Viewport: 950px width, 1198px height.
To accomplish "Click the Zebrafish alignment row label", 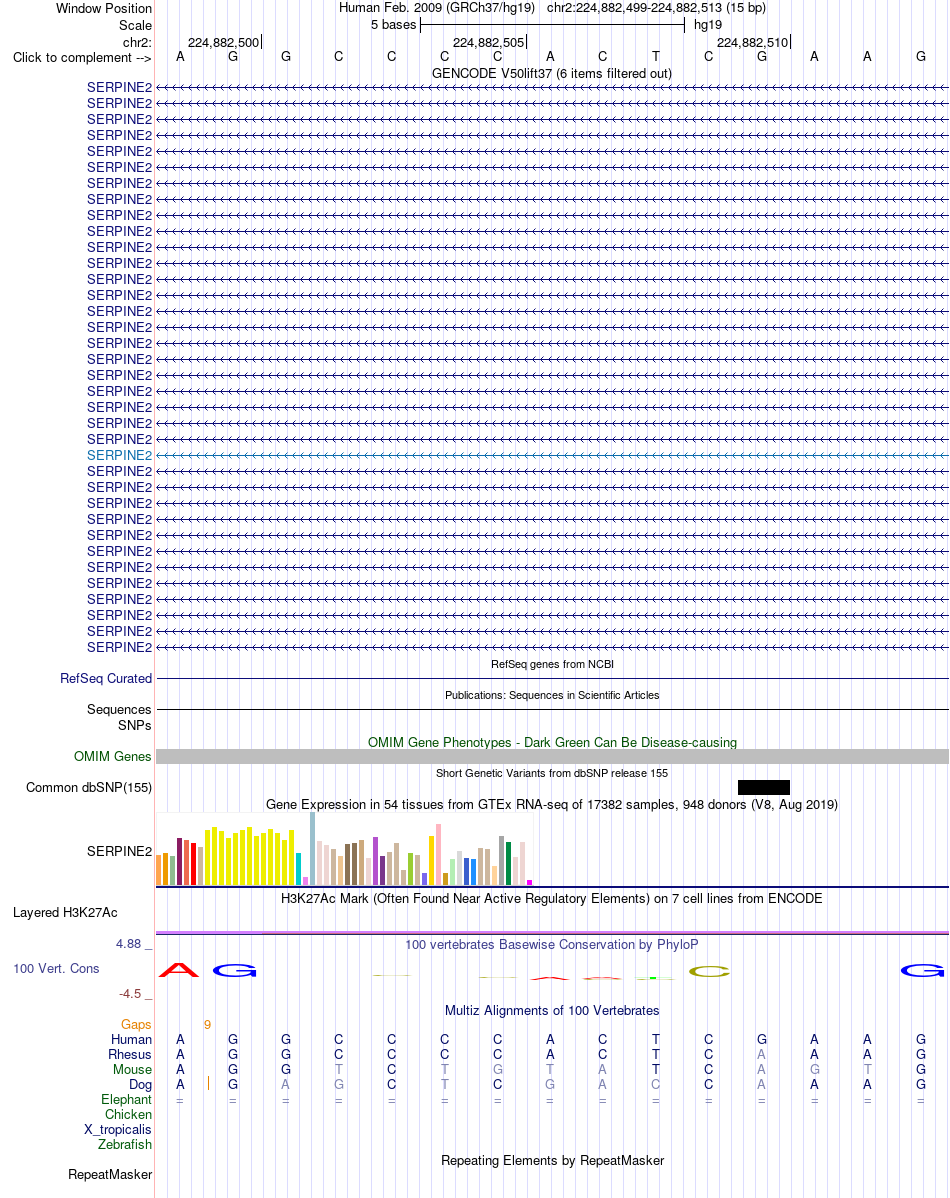I will (125, 1145).
